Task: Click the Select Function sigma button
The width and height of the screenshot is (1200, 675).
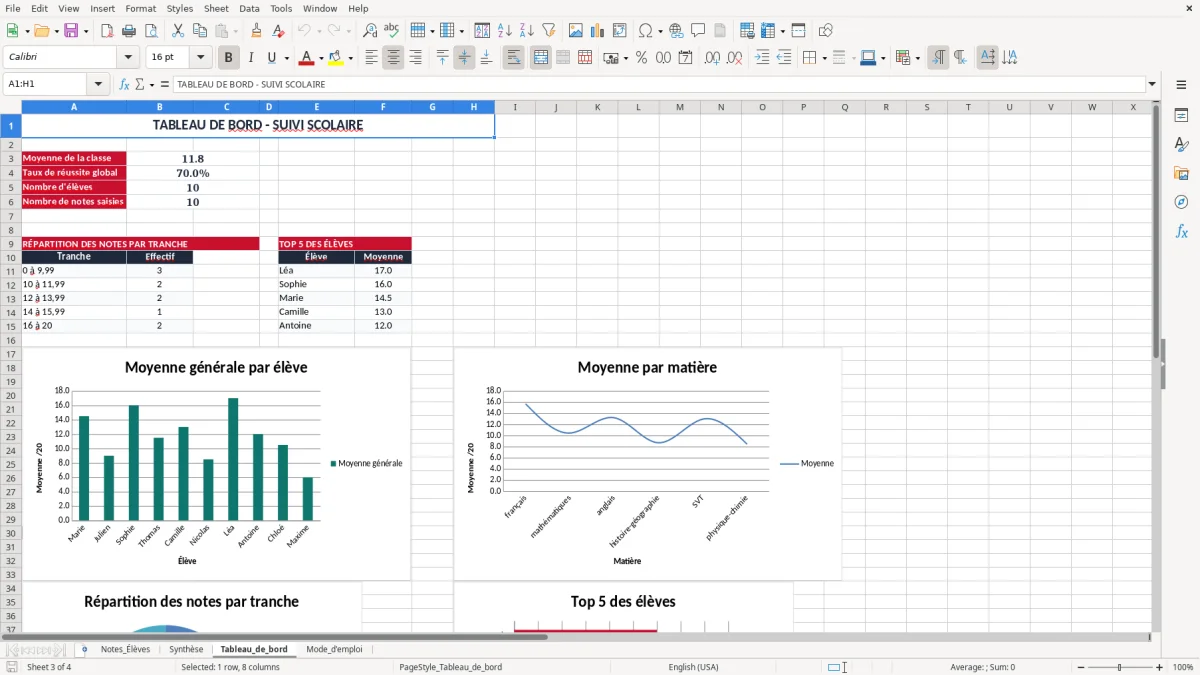Action: (142, 84)
